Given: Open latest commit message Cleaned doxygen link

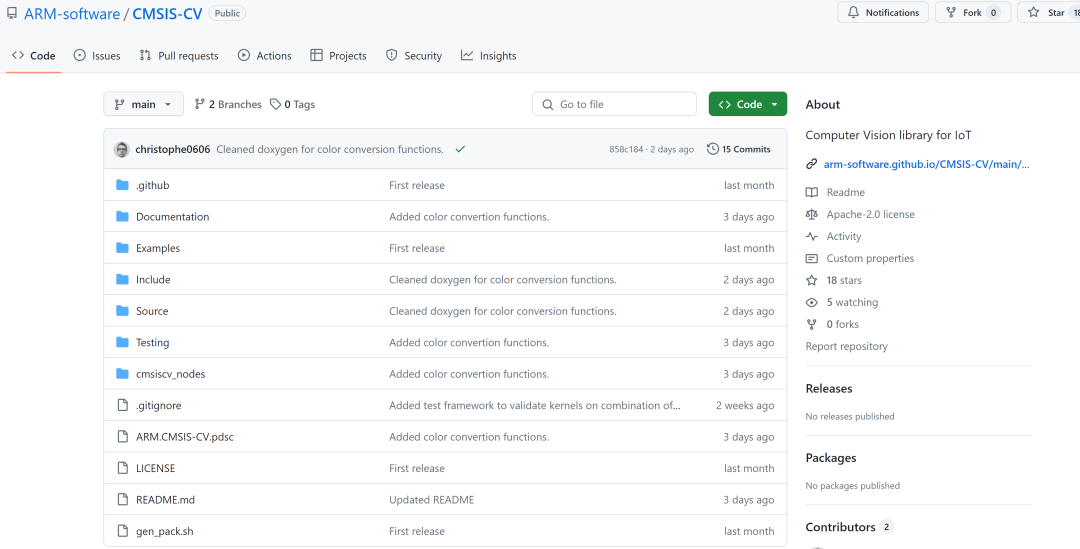Looking at the screenshot, I should (x=330, y=149).
